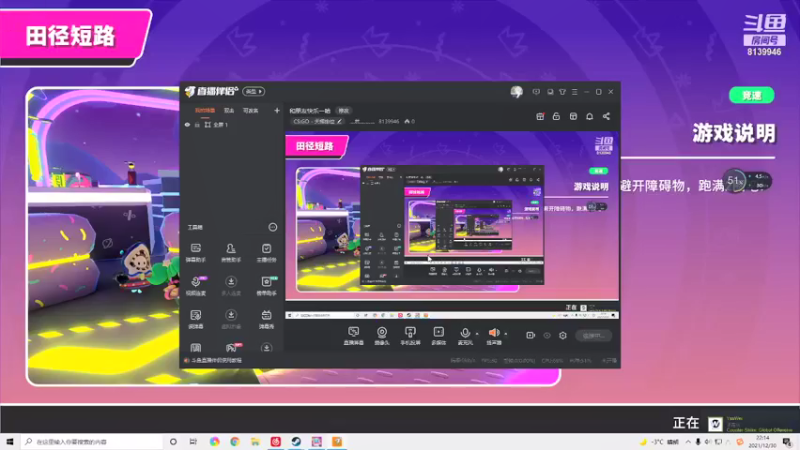Image resolution: width=800 pixels, height=450 pixels.
Task: Open the skin (shirt) icon in title bar
Action: tap(562, 92)
